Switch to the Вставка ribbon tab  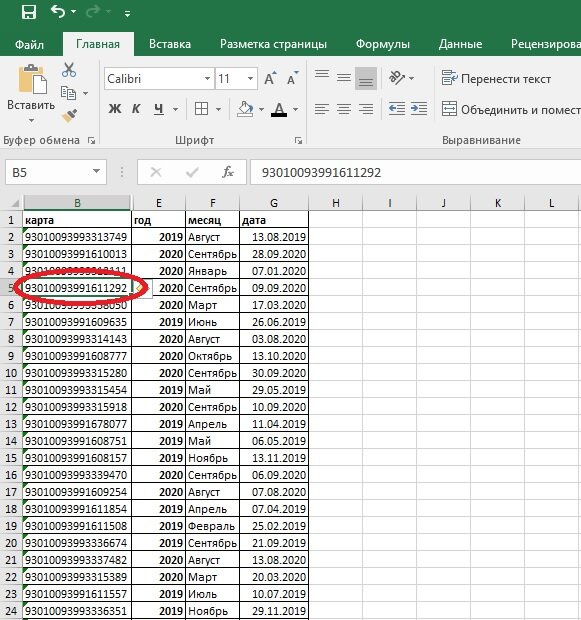point(170,44)
